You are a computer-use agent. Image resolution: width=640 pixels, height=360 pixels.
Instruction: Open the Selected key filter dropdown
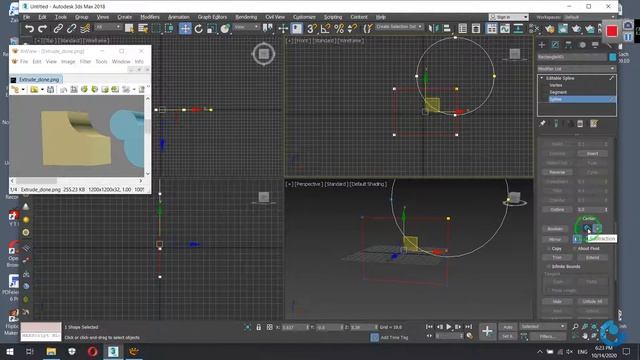pos(542,327)
